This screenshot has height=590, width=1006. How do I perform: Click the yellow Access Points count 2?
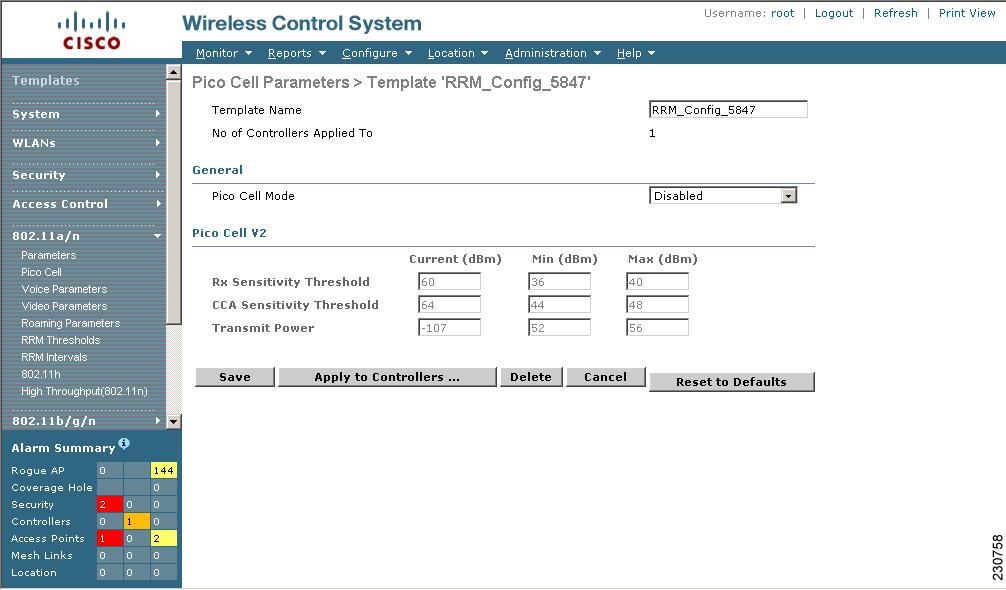coord(164,538)
